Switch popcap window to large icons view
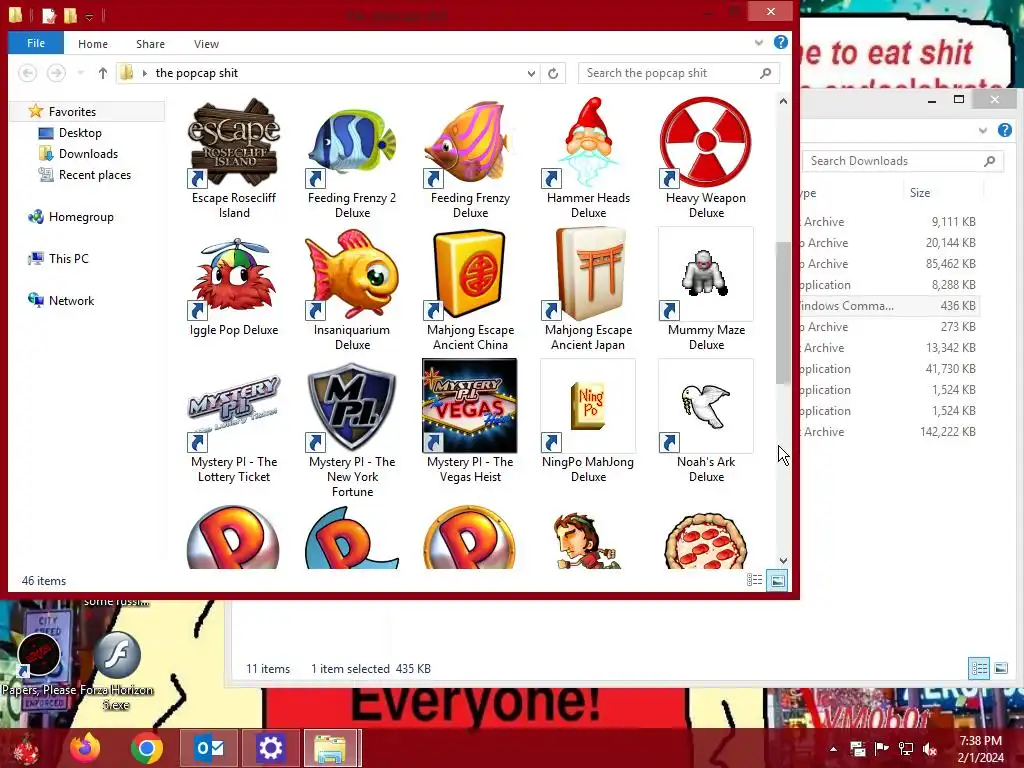This screenshot has width=1024, height=768. (x=777, y=580)
